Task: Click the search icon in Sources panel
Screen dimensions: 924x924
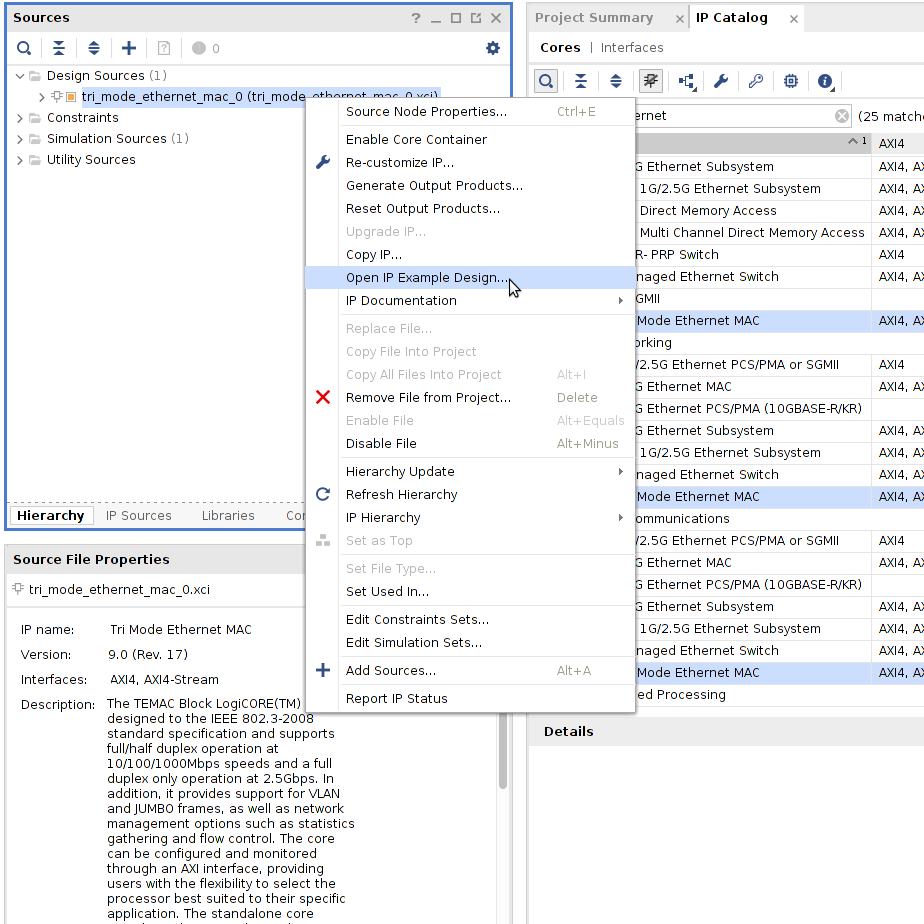Action: click(x=24, y=48)
